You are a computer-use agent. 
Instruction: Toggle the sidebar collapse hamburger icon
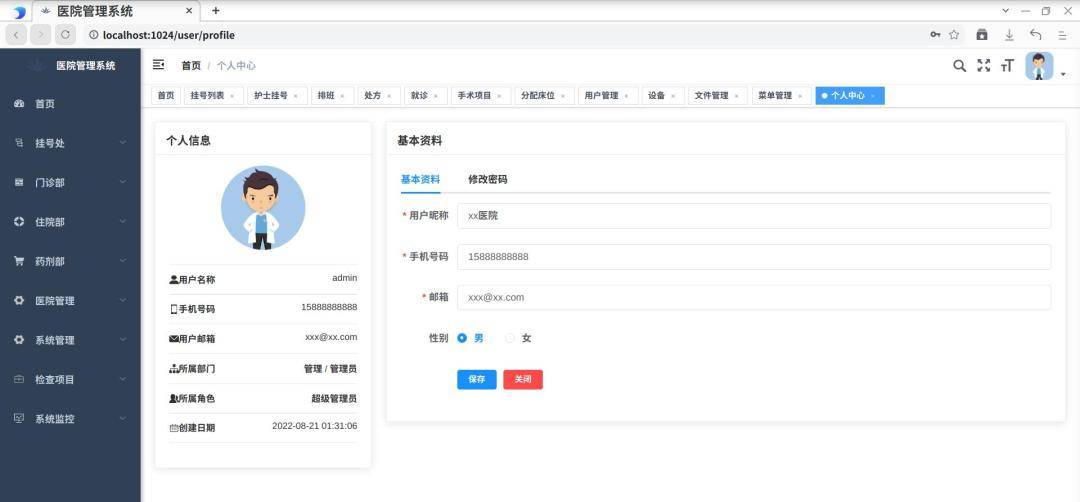click(158, 65)
